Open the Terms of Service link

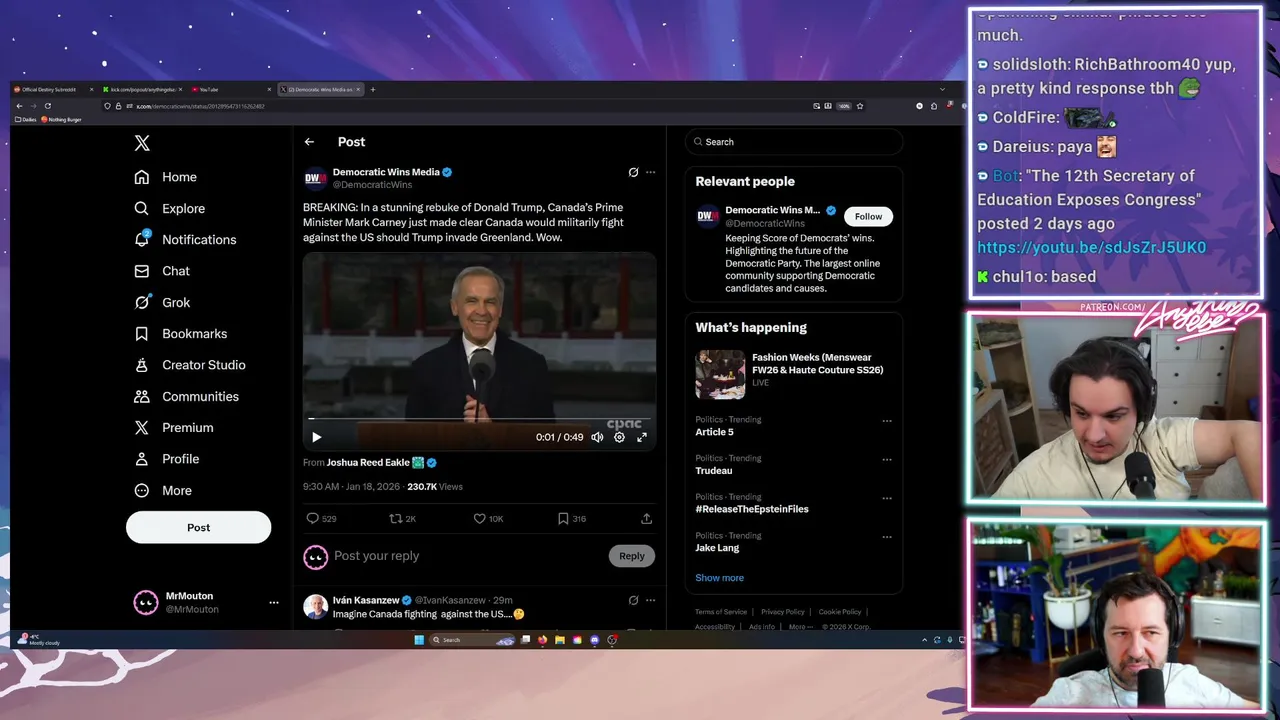[721, 612]
